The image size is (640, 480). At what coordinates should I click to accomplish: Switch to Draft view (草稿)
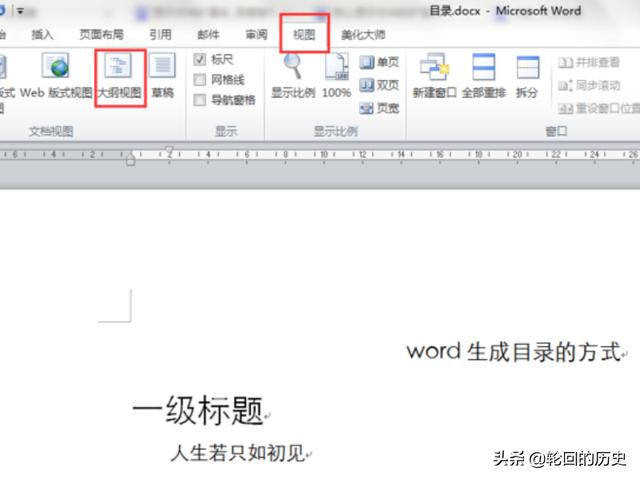(x=163, y=78)
